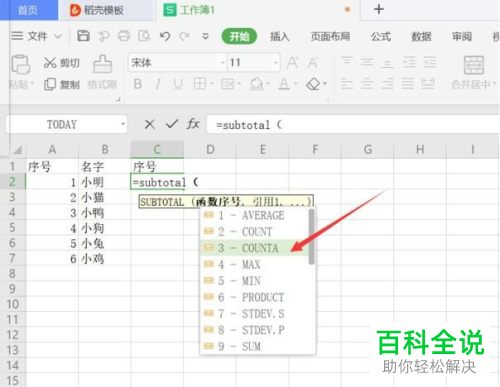
Task: Click the function list scrollbar
Action: (312, 237)
